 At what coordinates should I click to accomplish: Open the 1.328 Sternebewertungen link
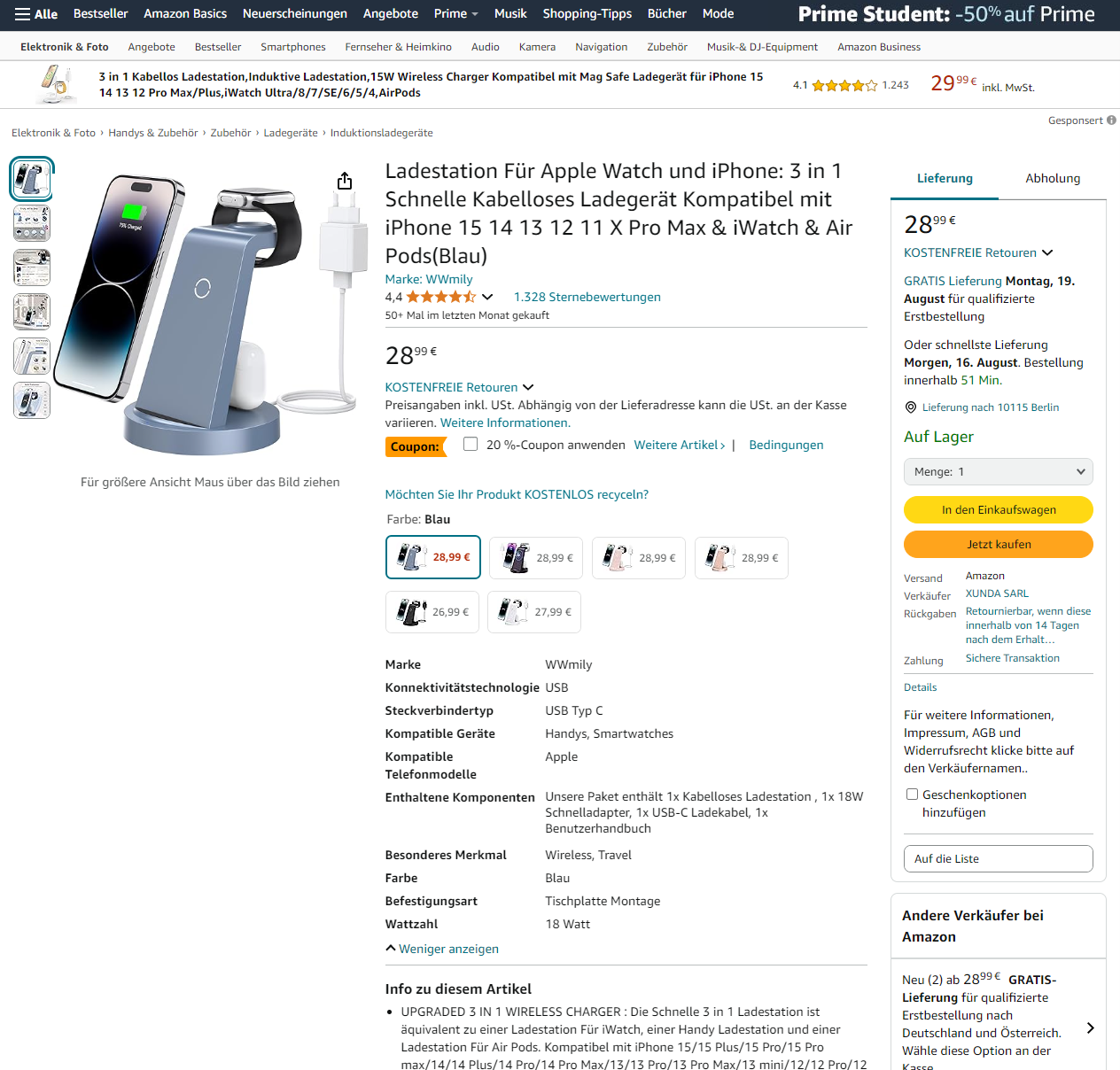(587, 297)
